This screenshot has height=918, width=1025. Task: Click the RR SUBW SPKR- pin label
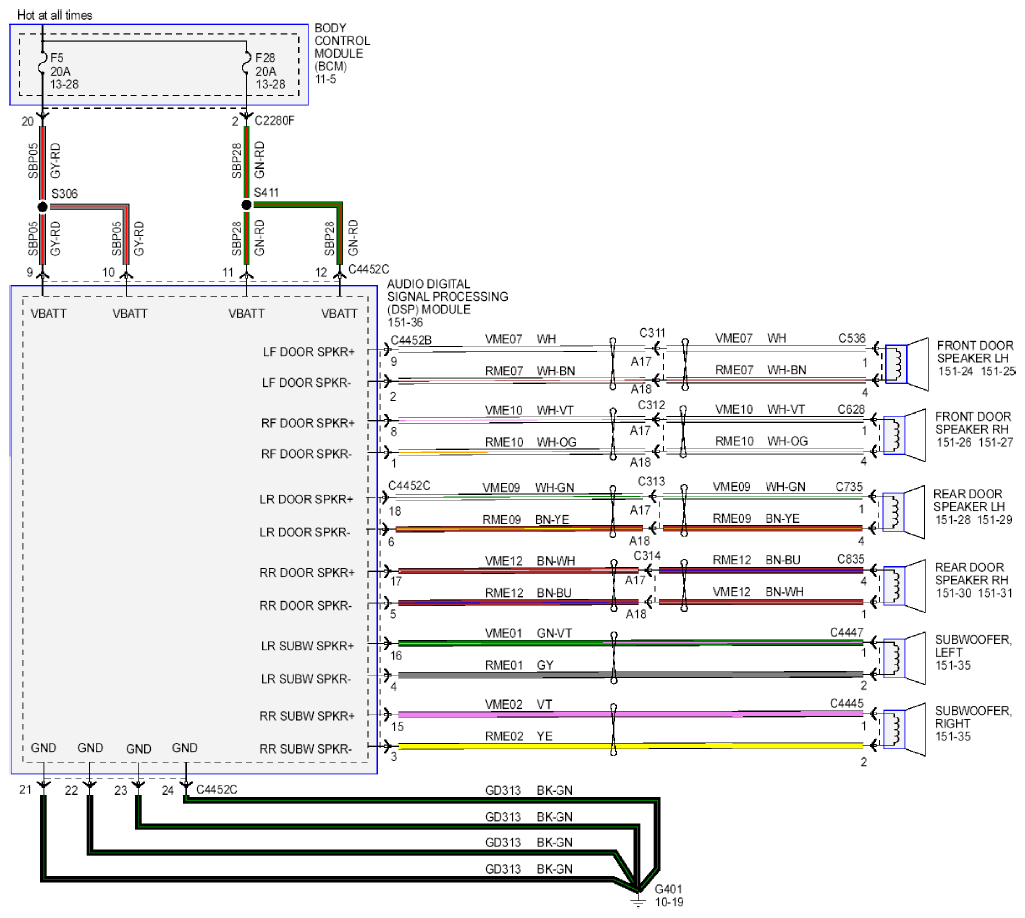click(x=305, y=749)
